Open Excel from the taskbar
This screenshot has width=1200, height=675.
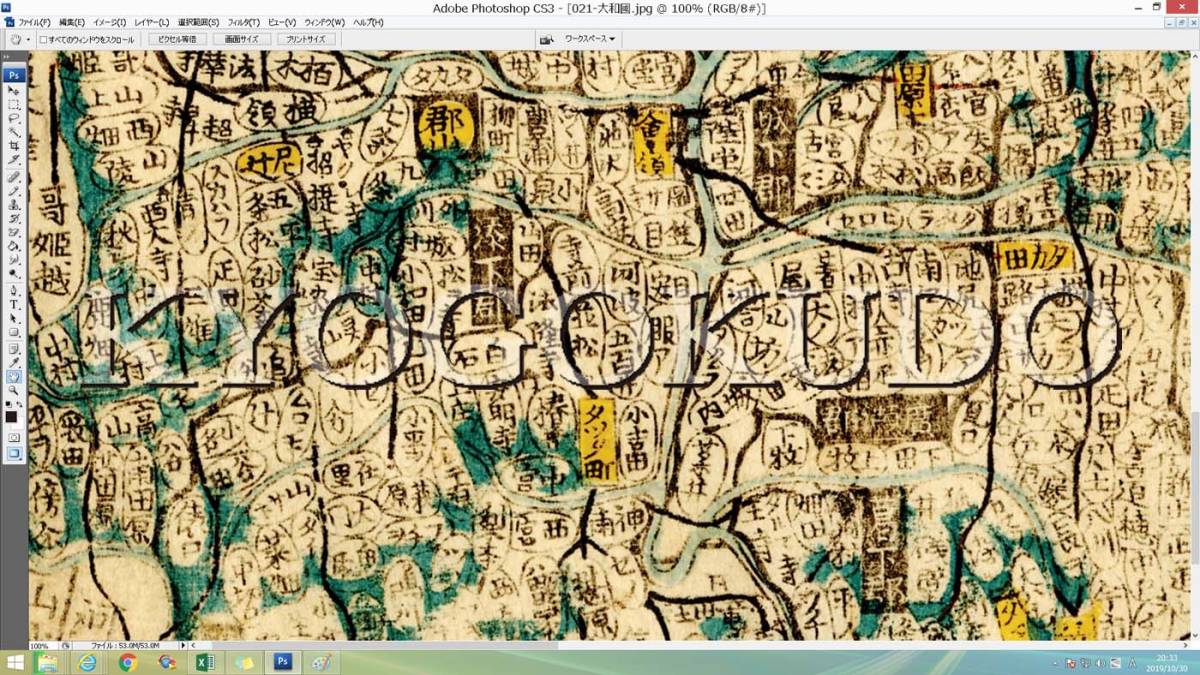click(x=204, y=662)
